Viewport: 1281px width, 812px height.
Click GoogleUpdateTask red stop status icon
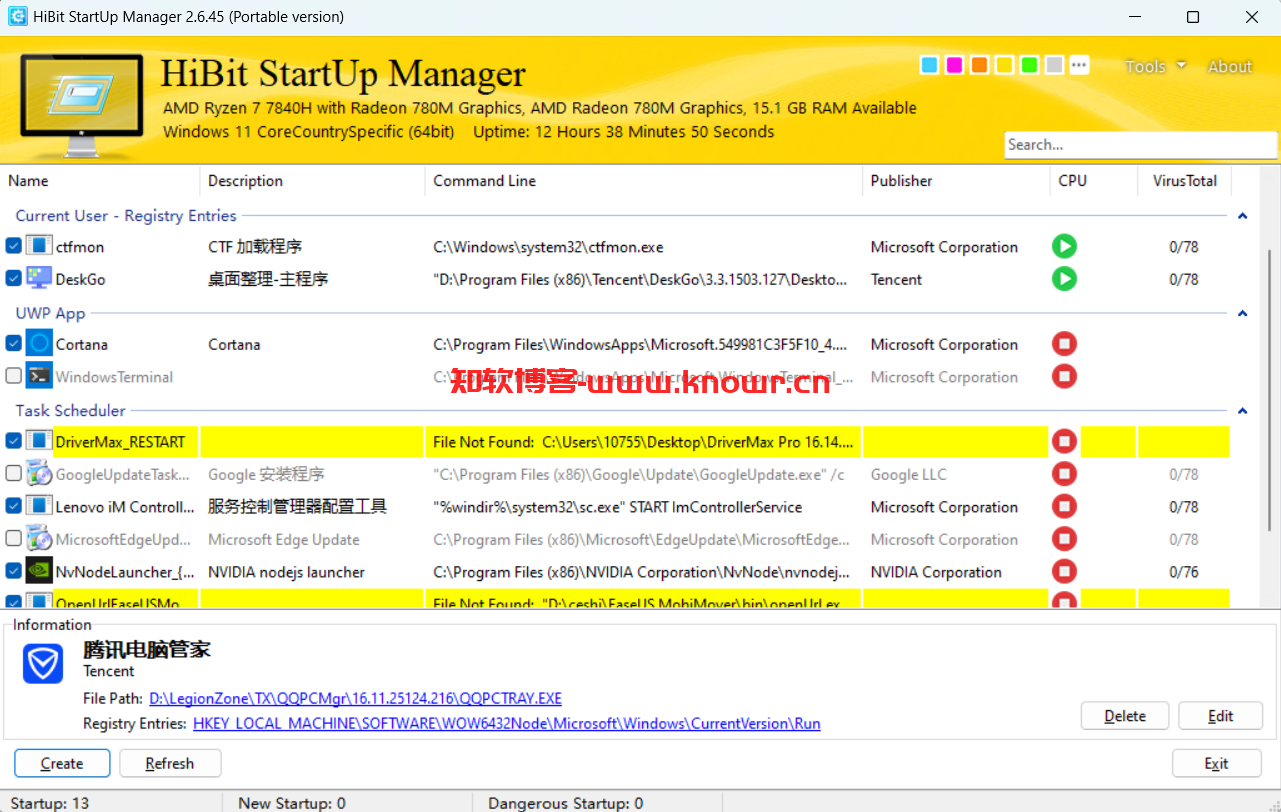tap(1064, 474)
